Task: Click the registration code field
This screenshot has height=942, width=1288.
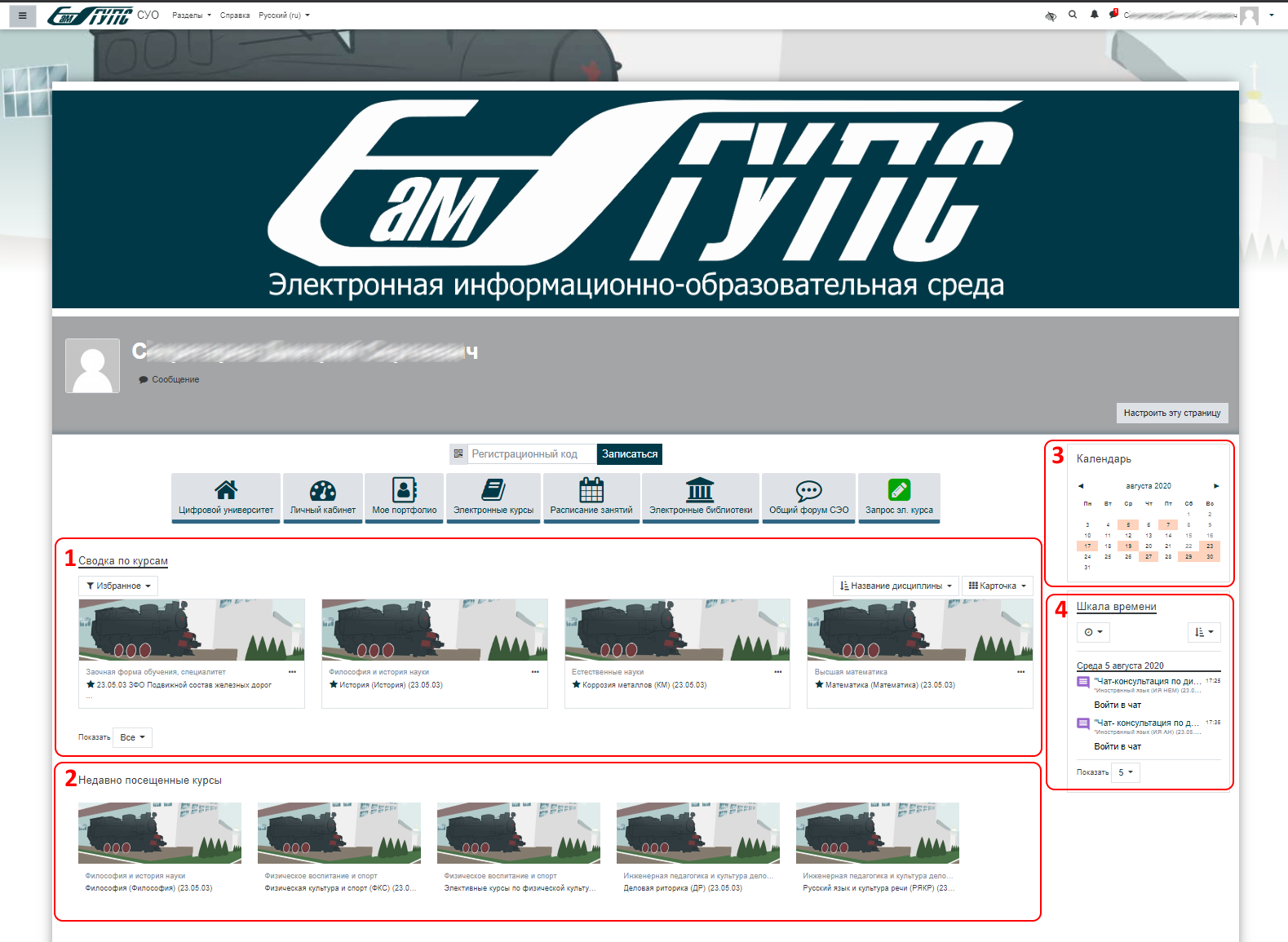Action: [x=532, y=454]
